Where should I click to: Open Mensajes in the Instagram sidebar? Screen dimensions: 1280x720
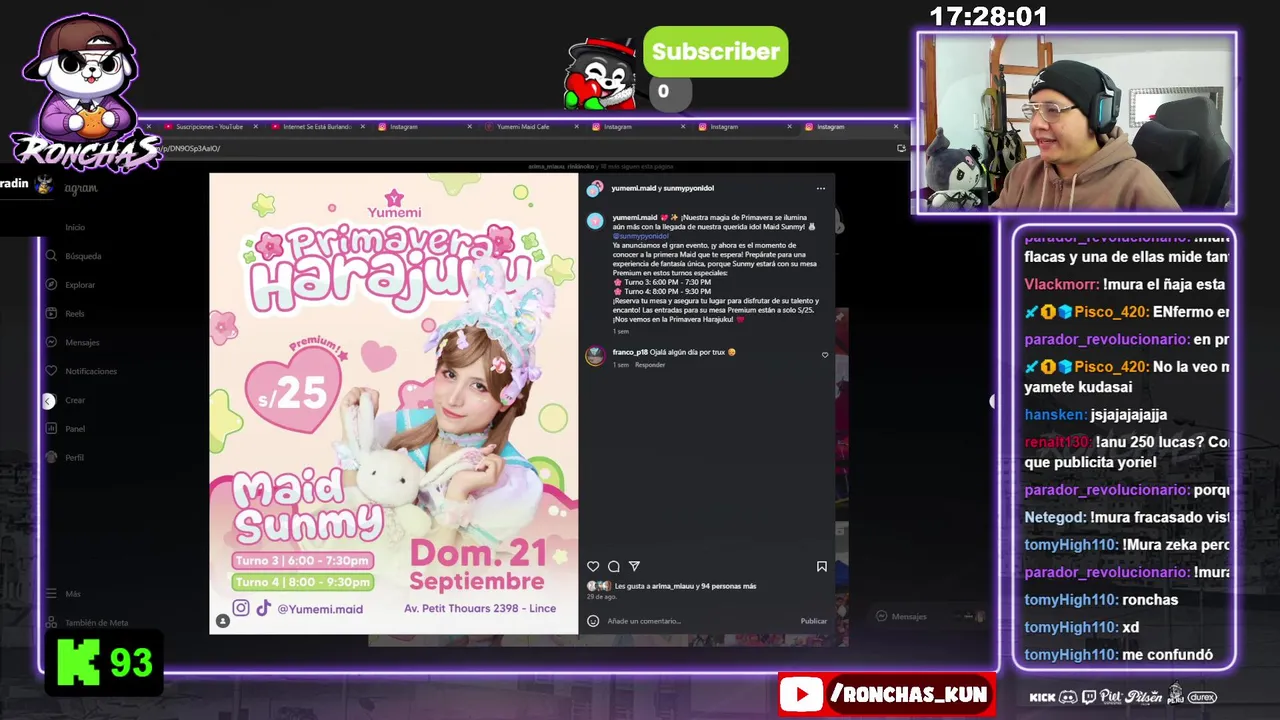click(x=74, y=342)
